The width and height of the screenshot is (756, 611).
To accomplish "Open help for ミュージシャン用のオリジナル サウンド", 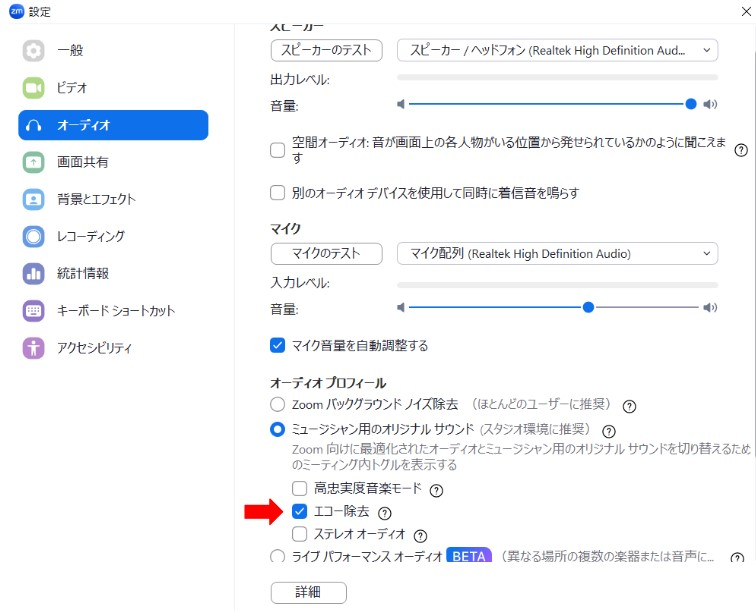I will 609,431.
